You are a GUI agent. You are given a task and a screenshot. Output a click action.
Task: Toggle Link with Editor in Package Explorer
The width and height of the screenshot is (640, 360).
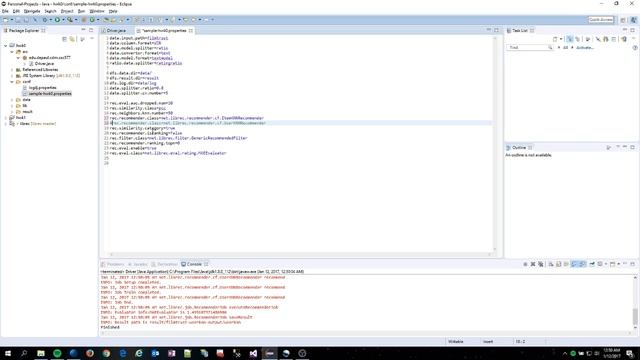click(72, 39)
